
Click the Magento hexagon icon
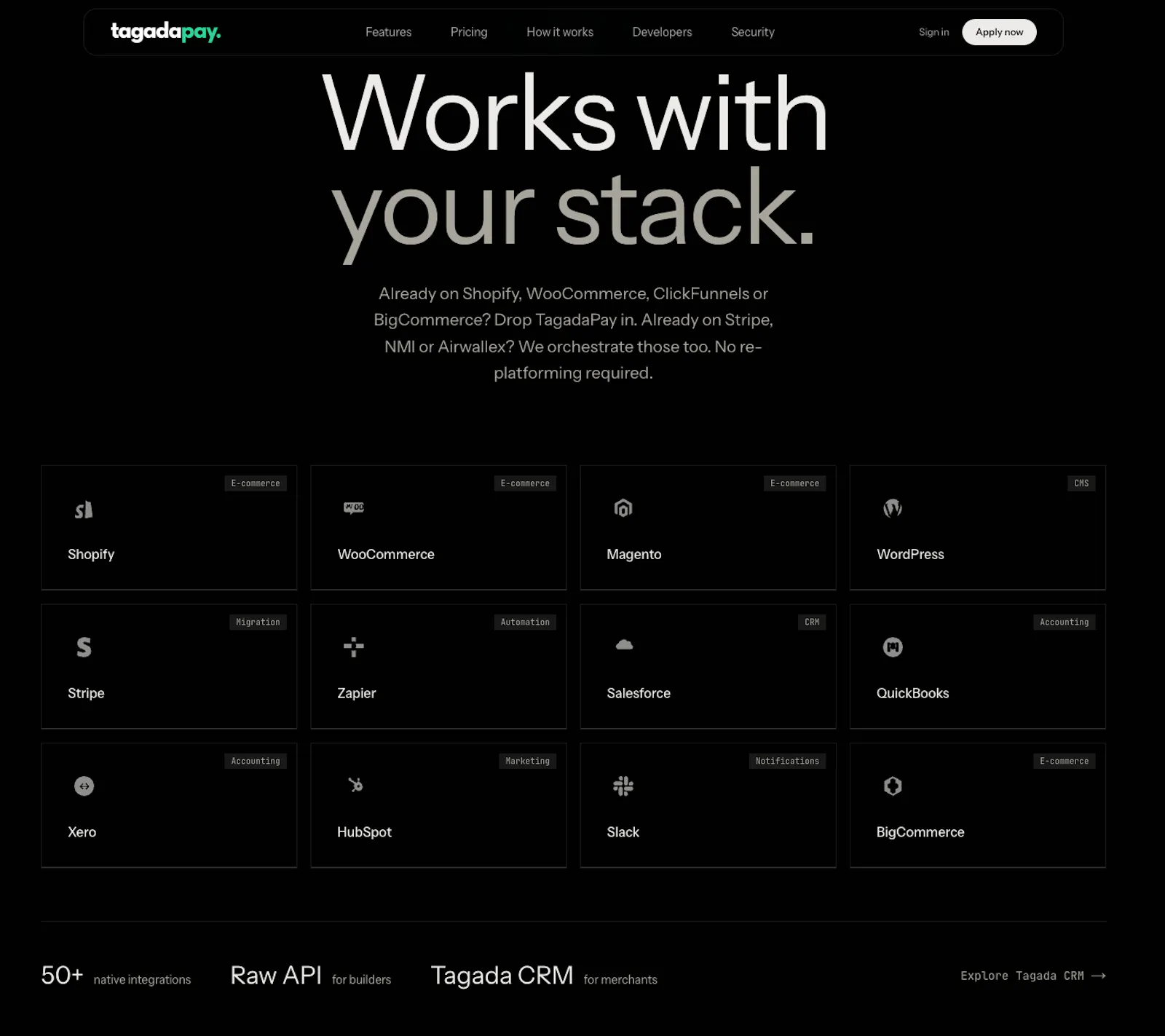click(623, 507)
